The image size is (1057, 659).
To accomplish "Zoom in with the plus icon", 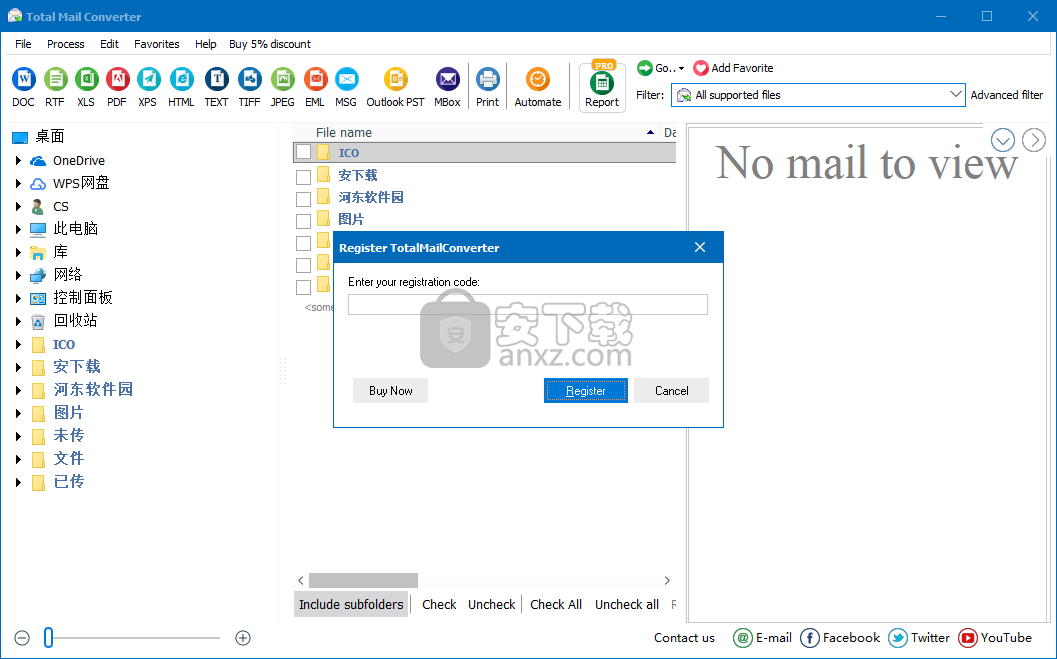I will [243, 638].
